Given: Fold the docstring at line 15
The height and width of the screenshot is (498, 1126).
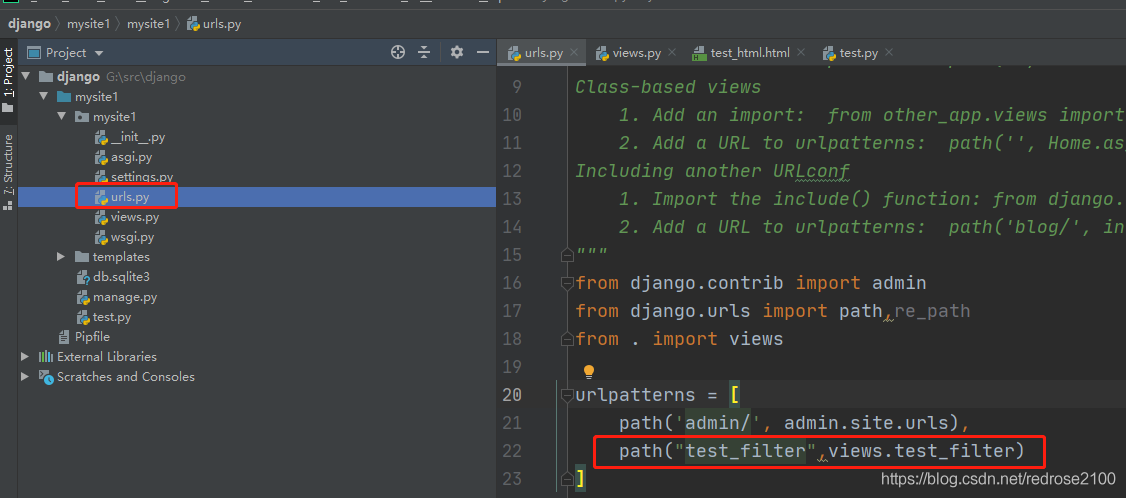Looking at the screenshot, I should click(566, 255).
